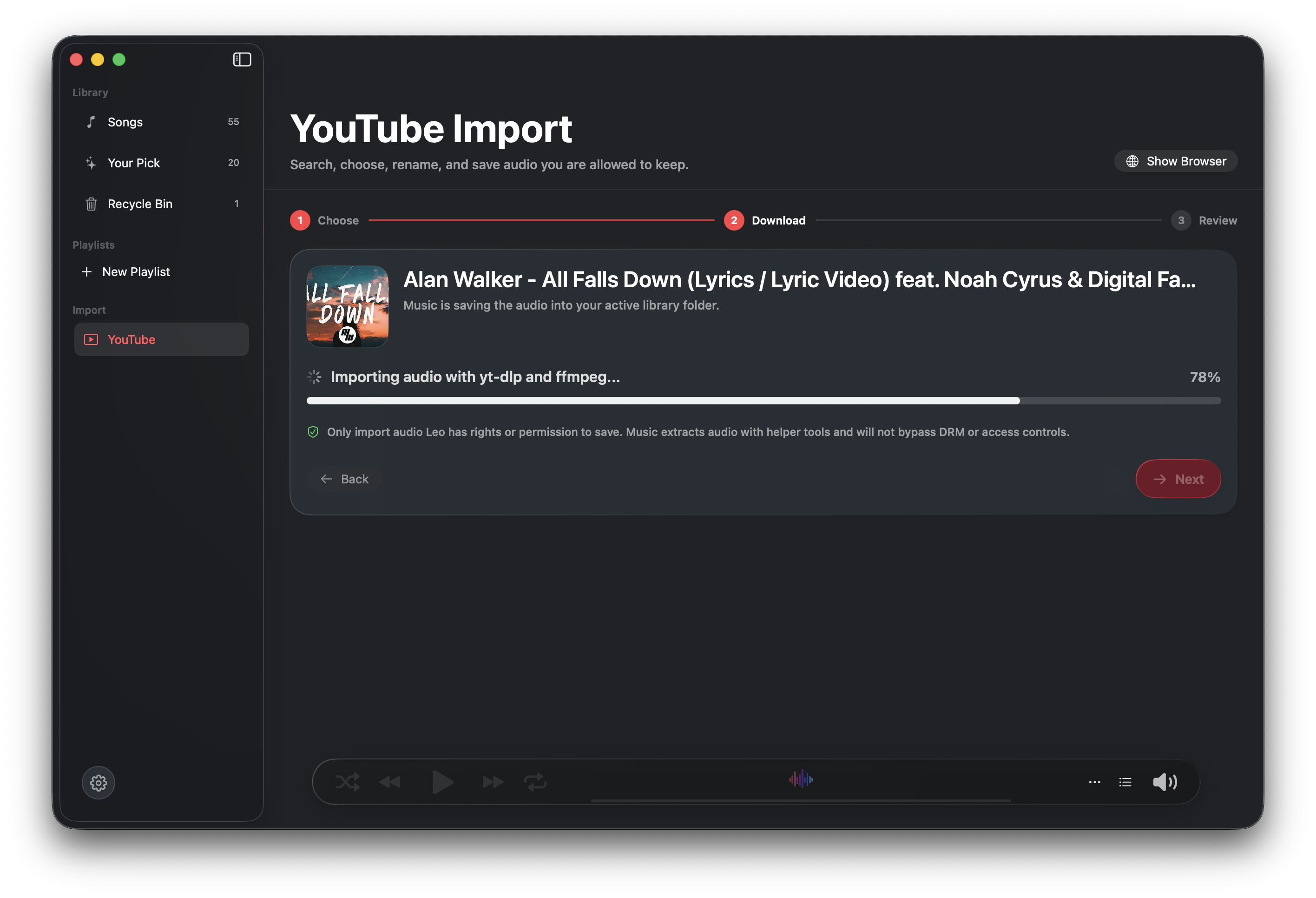Skip to the next track
1316x898 pixels.
492,782
